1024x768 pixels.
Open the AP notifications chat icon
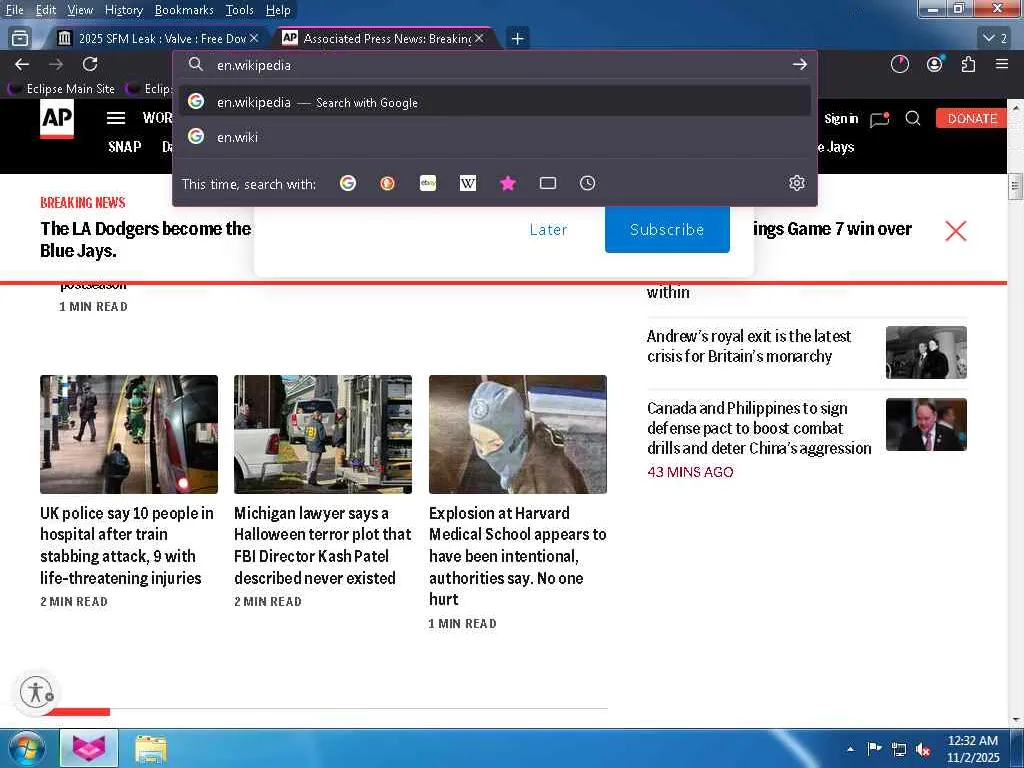880,119
